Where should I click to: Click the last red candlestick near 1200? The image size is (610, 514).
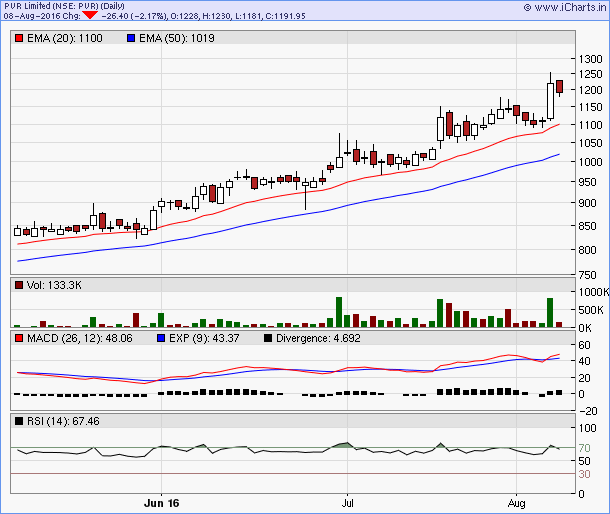559,86
